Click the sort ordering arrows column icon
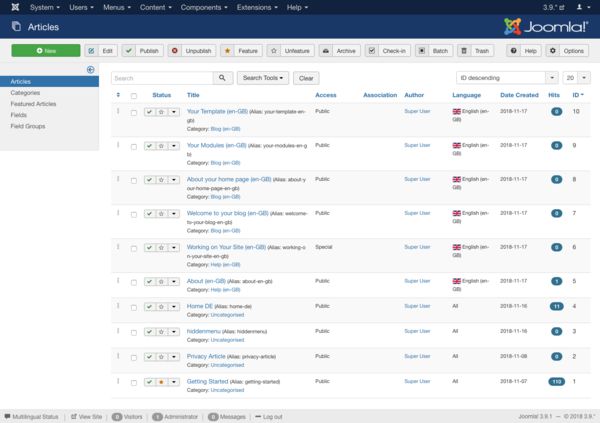The height and width of the screenshot is (423, 600). pyautogui.click(x=118, y=95)
